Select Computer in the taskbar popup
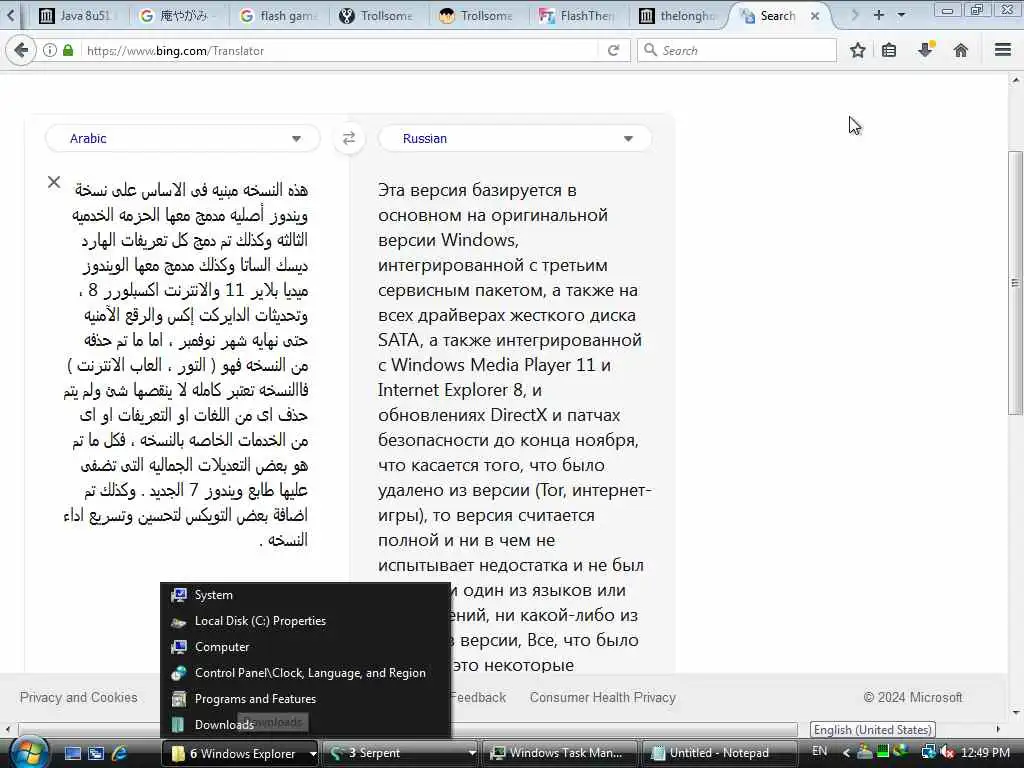This screenshot has height=768, width=1024. 306,647
